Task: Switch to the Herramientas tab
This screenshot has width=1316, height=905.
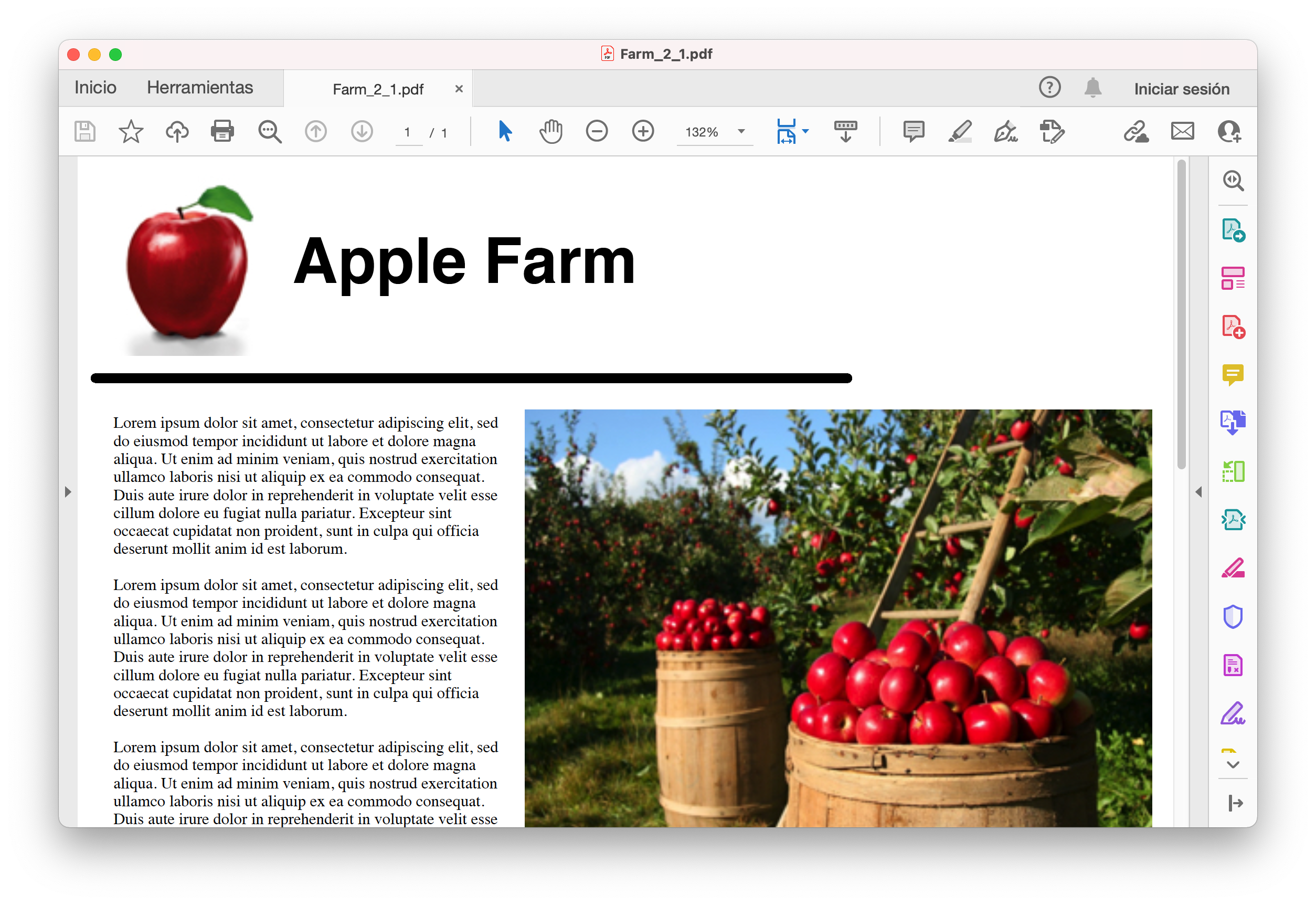Action: coord(200,87)
